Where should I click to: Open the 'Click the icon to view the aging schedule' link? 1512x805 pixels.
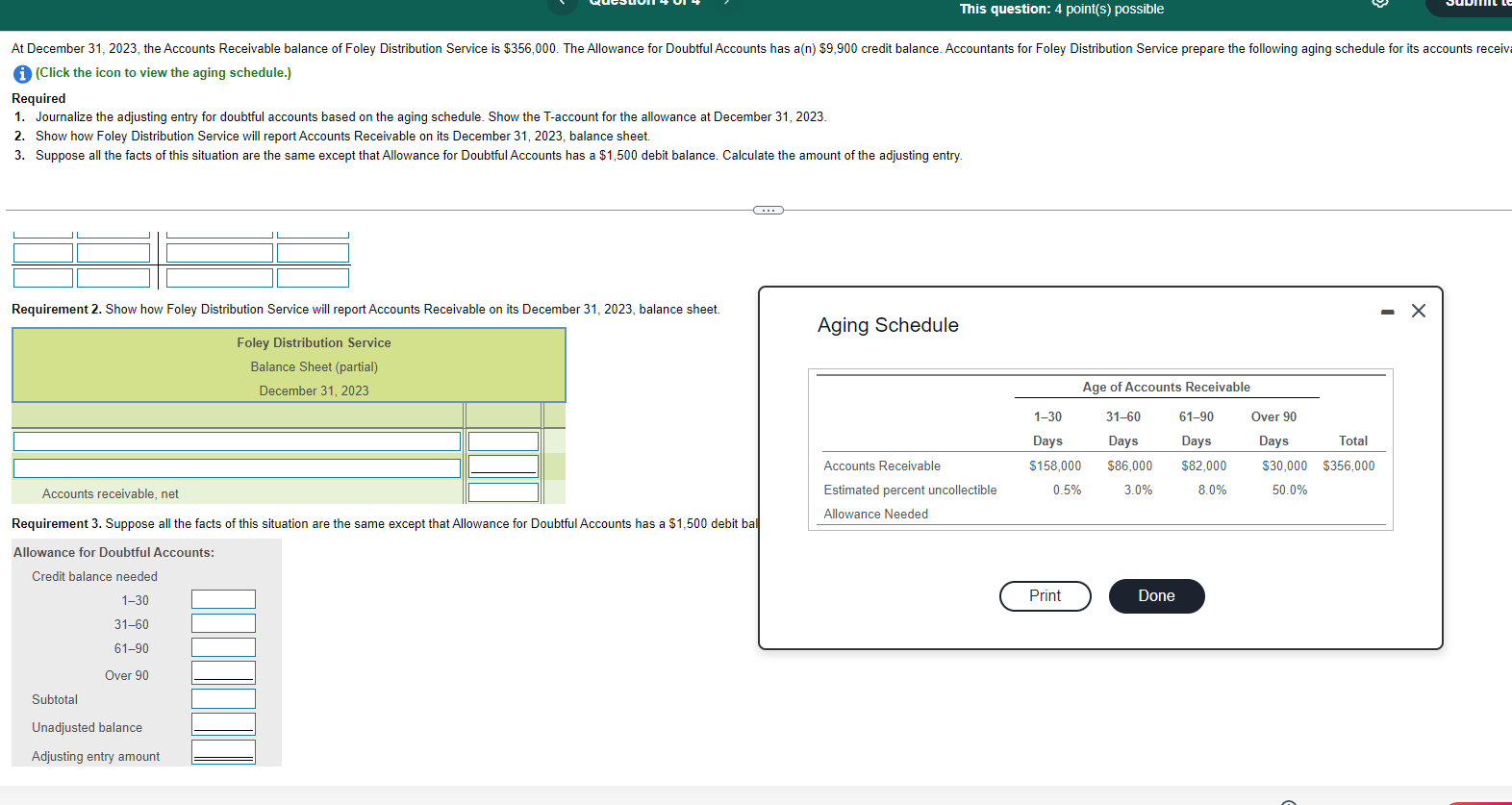164,73
